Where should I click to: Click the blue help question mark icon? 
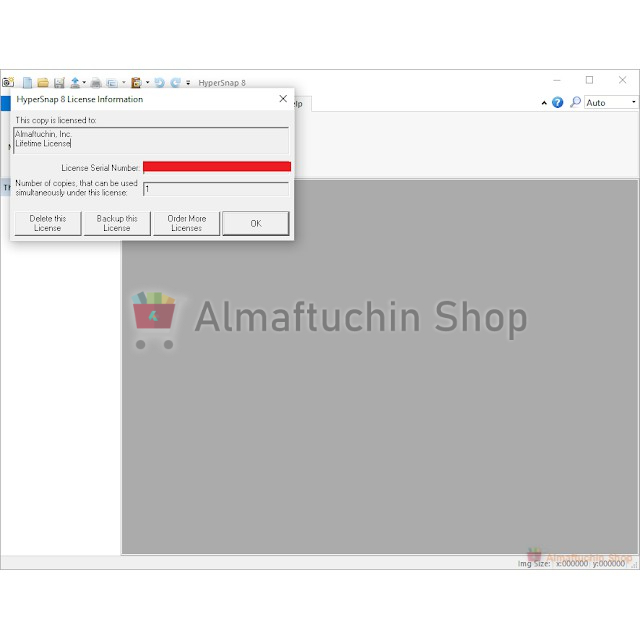click(x=558, y=102)
